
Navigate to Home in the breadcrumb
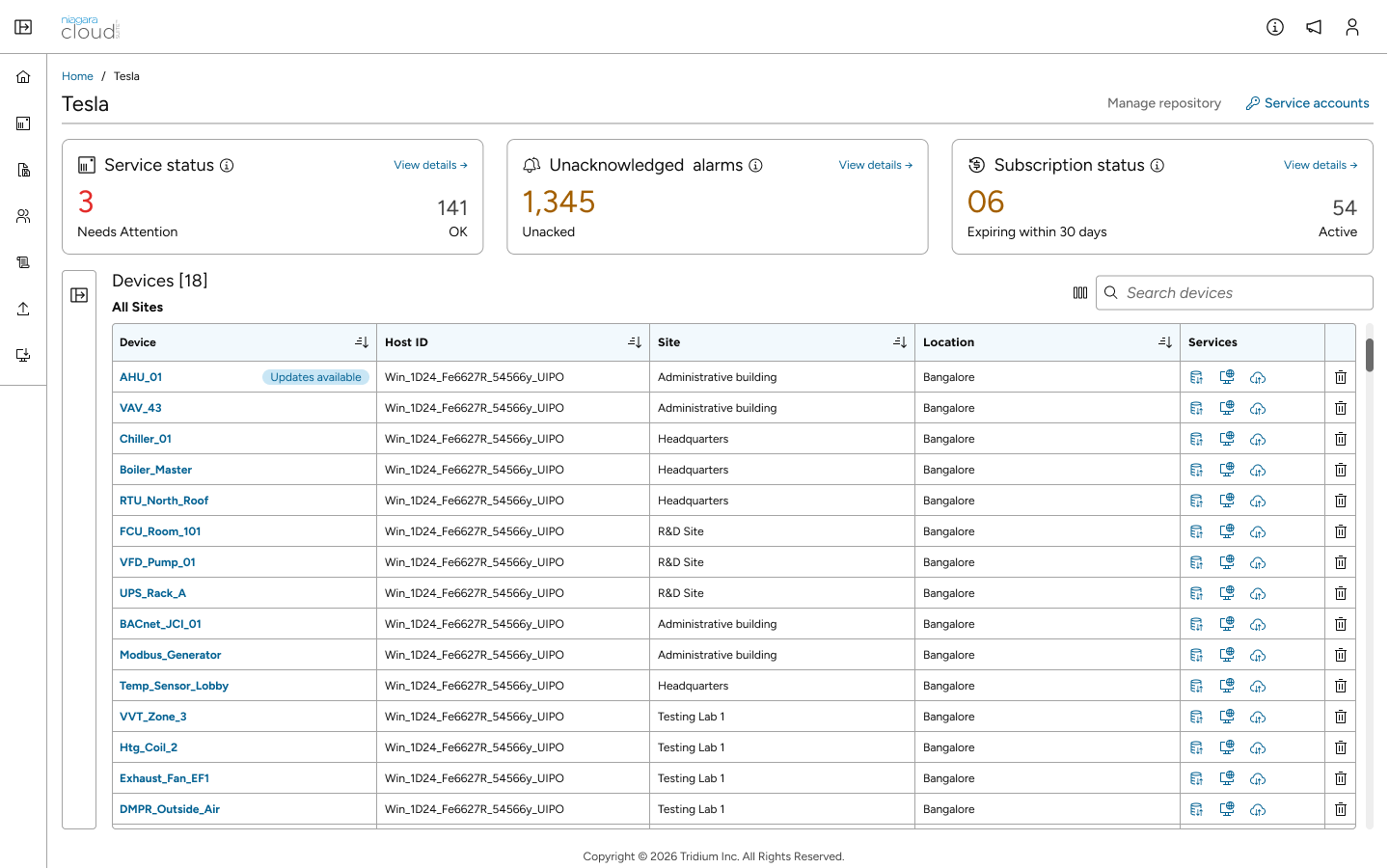tap(77, 76)
